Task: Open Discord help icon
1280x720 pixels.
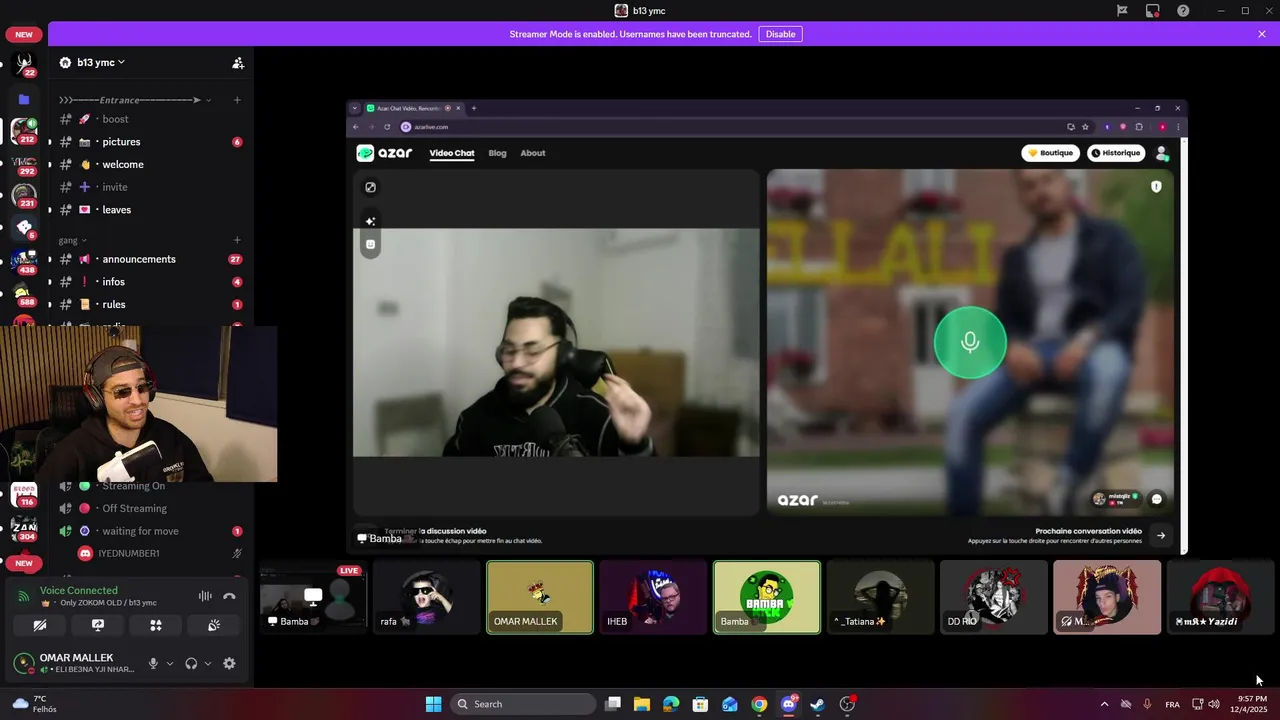Action: tap(1183, 11)
